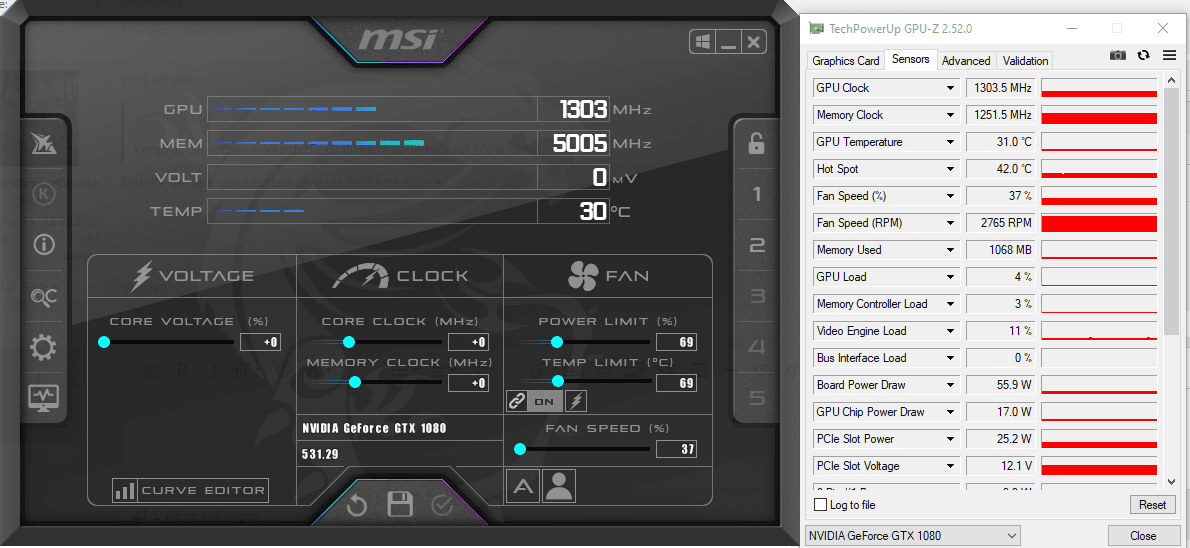Image resolution: width=1190 pixels, height=548 pixels.
Task: Open the Memory Used dropdown
Action: click(950, 250)
